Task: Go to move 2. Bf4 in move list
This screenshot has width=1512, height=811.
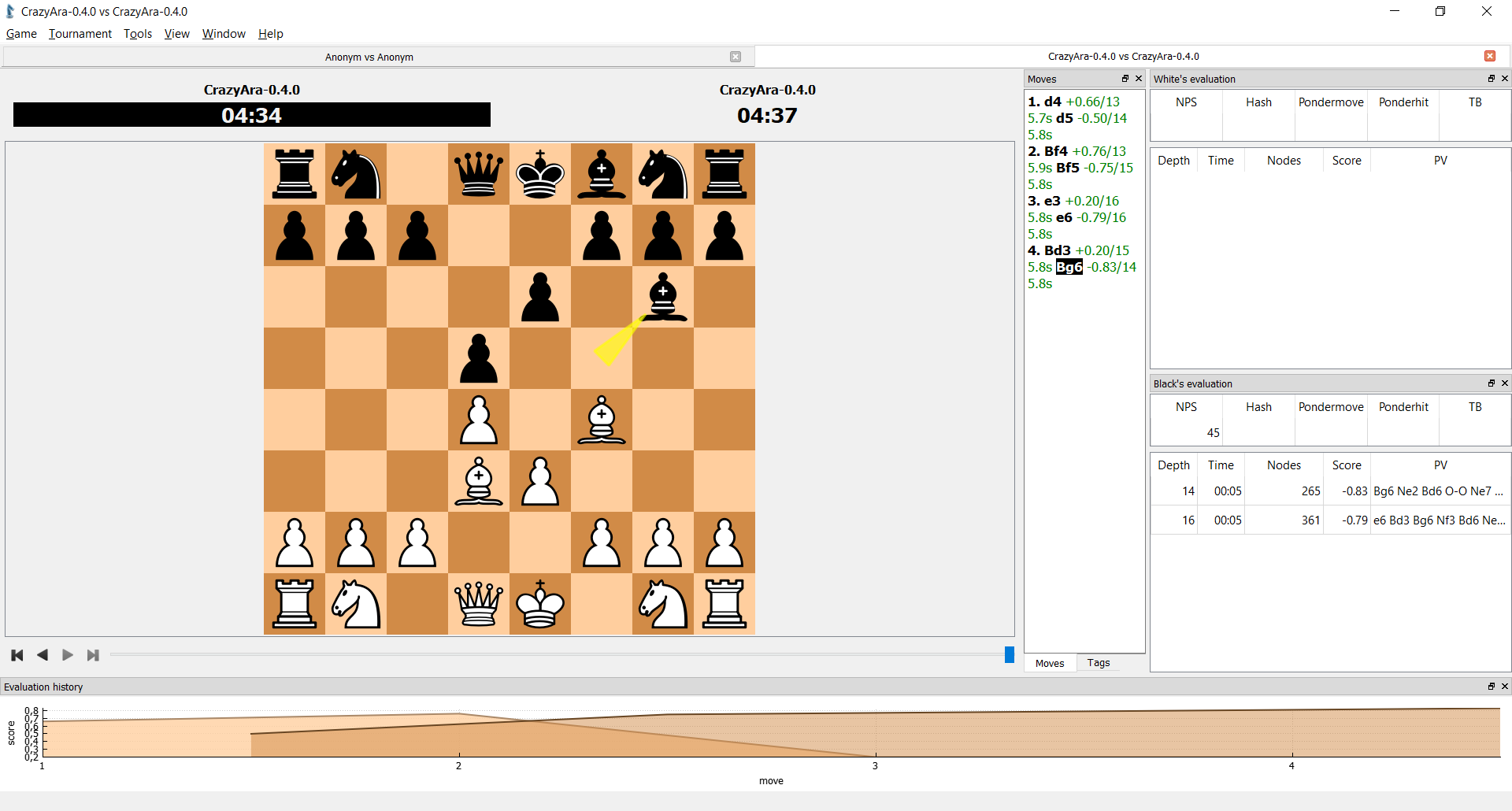Action: [1048, 151]
